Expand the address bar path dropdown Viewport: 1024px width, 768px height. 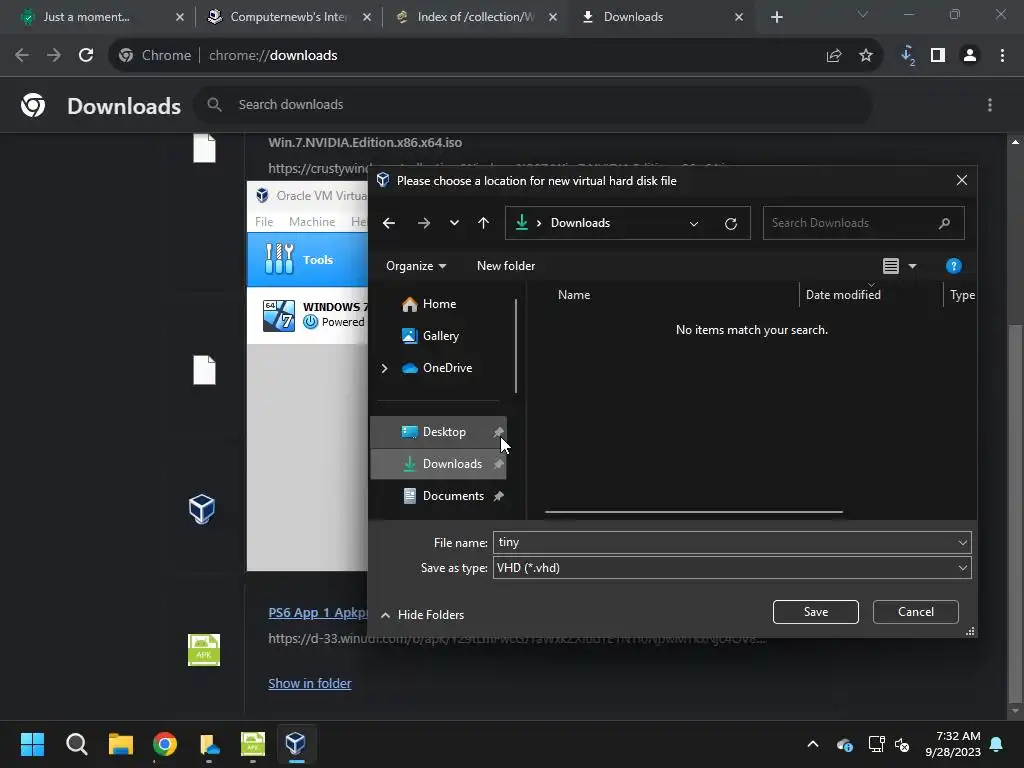[x=694, y=223]
